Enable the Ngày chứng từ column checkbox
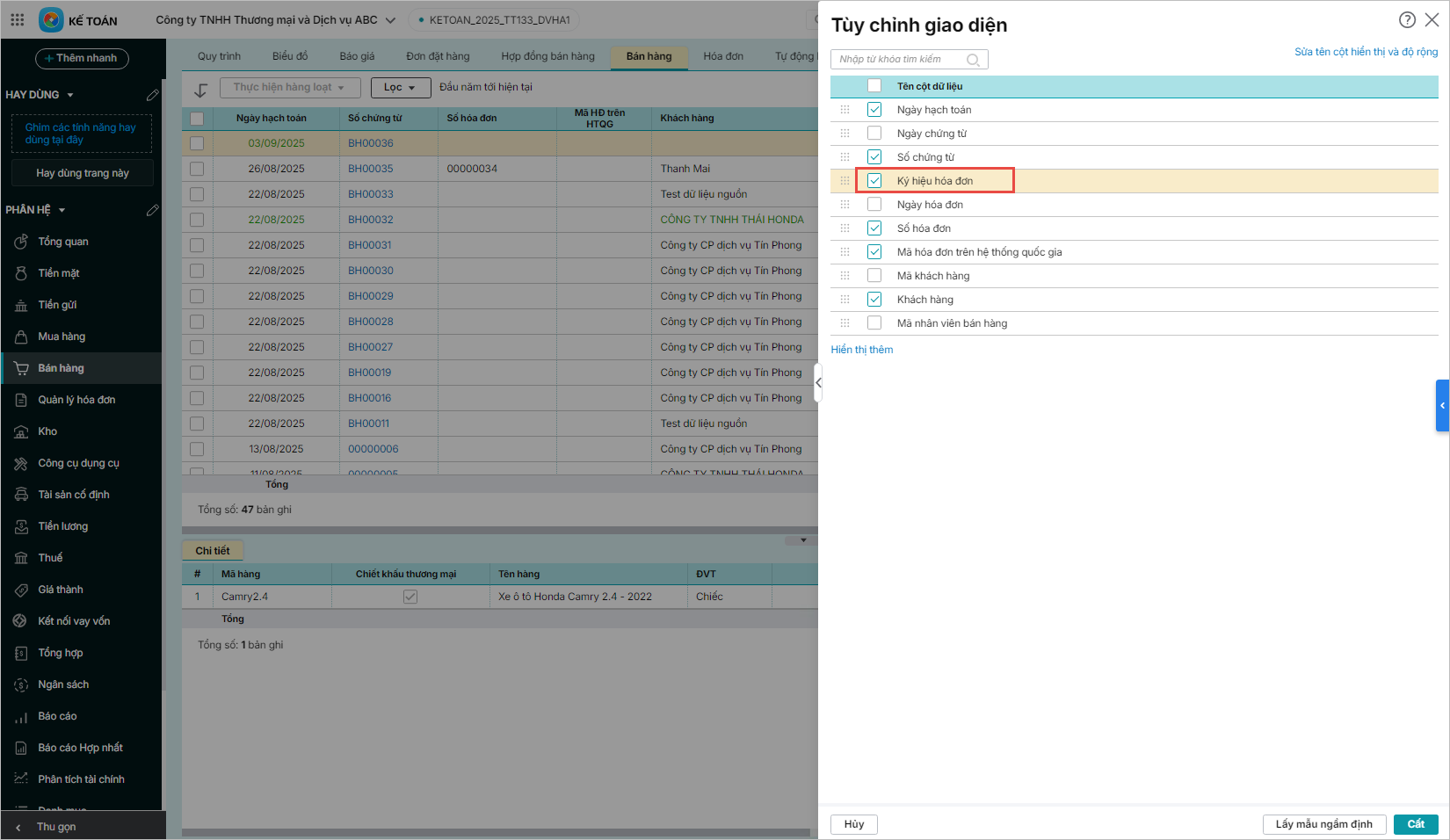The width and height of the screenshot is (1450, 840). coord(874,134)
